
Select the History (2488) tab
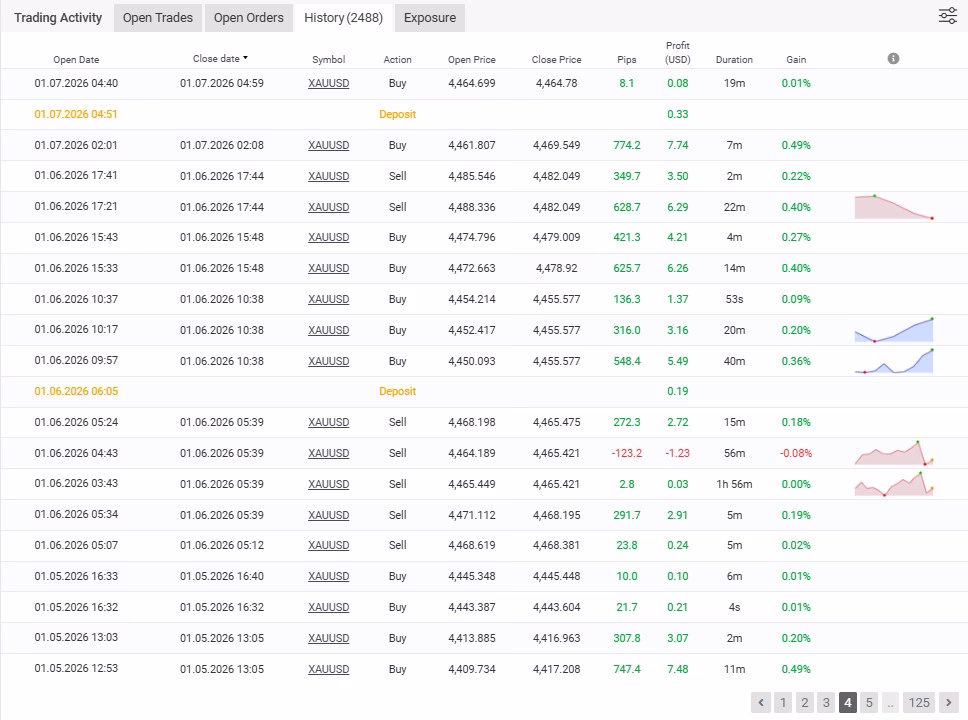coord(343,18)
